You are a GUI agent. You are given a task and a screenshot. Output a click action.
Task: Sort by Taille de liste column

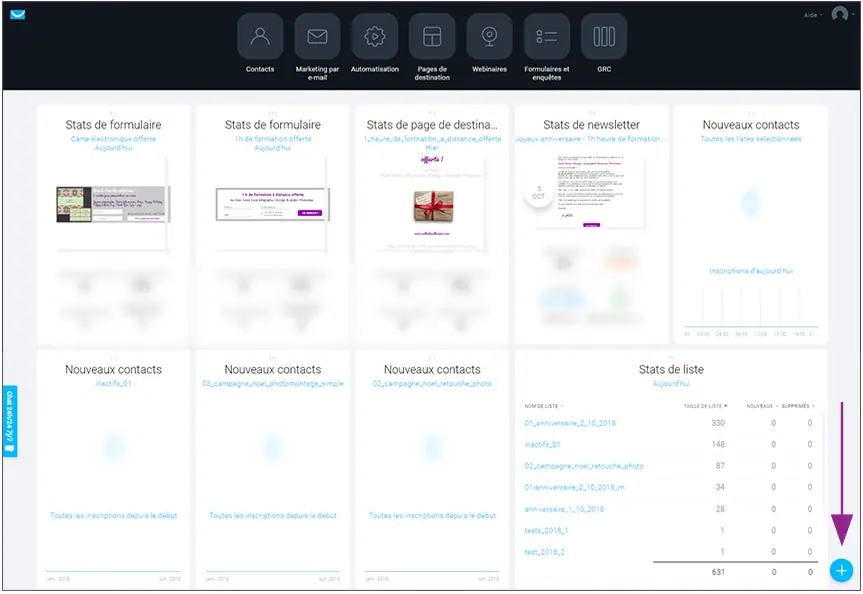[705, 406]
